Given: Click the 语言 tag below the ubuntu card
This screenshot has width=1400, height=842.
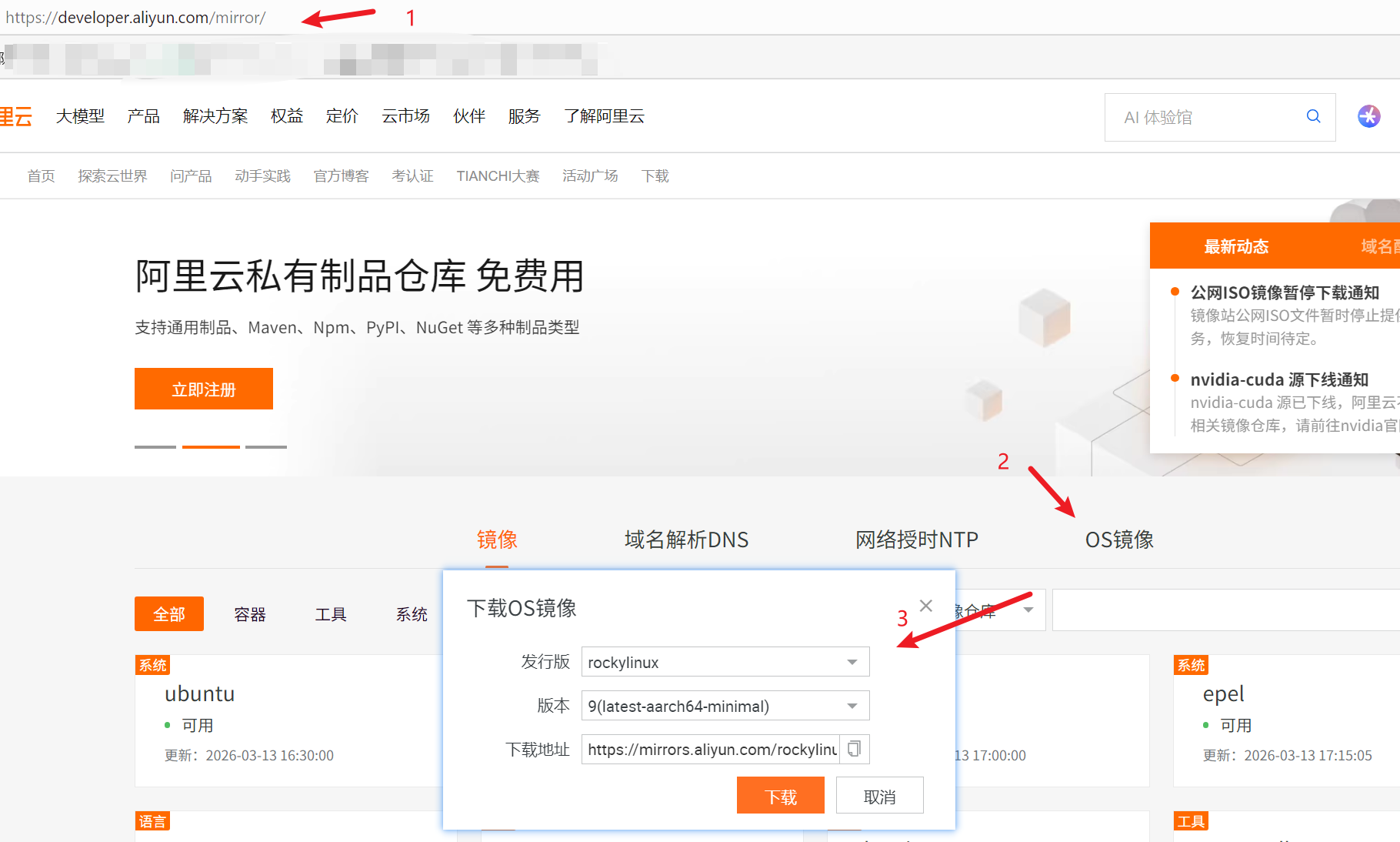Looking at the screenshot, I should [x=152, y=821].
